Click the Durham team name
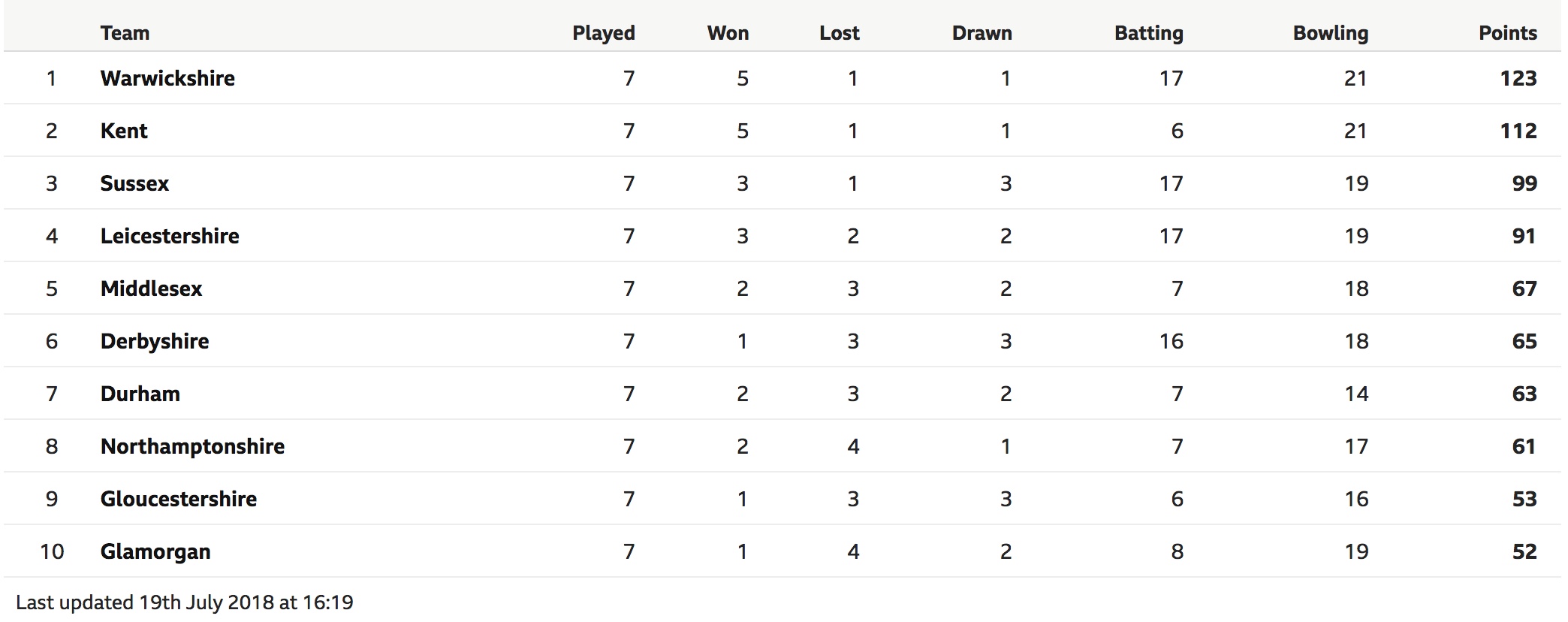The width and height of the screenshot is (1568, 622). click(140, 394)
